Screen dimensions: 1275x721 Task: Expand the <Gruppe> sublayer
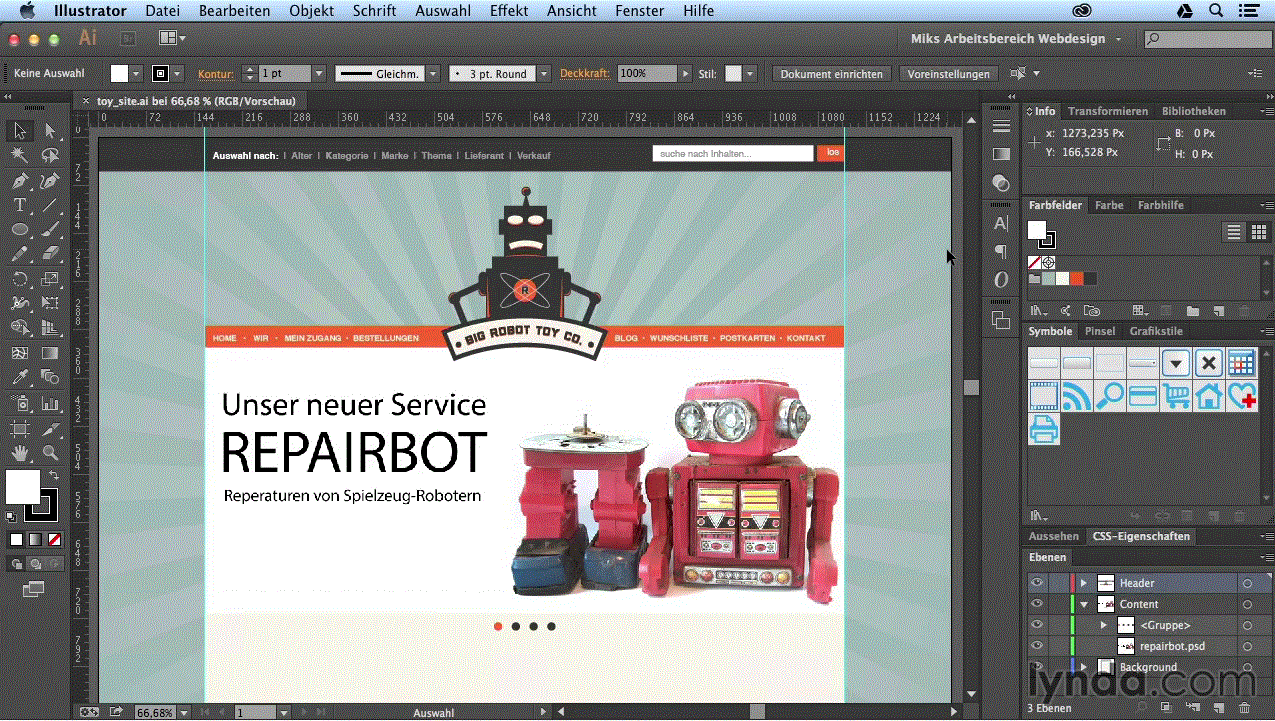[x=1104, y=625]
